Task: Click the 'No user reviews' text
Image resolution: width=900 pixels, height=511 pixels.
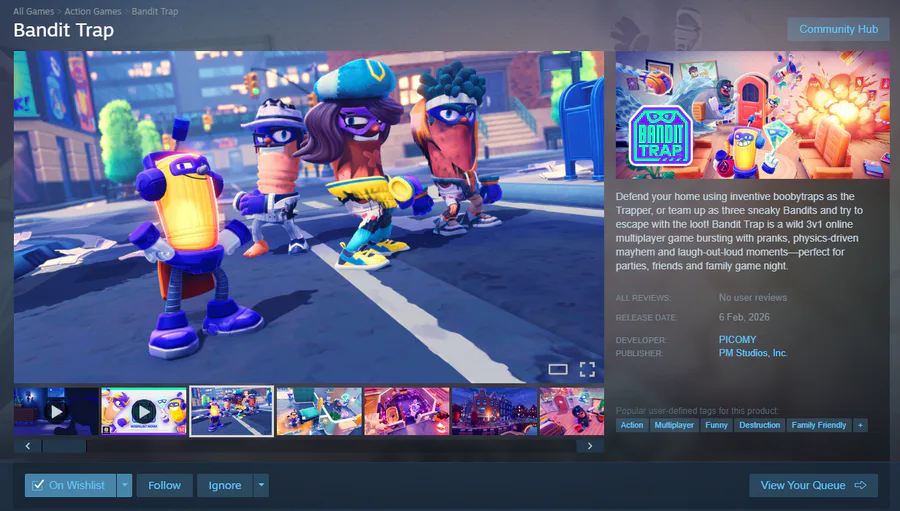Action: click(x=752, y=297)
